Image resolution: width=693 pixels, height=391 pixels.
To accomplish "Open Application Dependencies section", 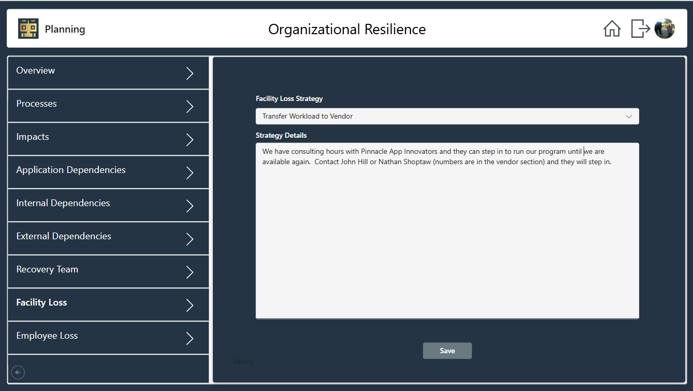I will (x=108, y=172).
